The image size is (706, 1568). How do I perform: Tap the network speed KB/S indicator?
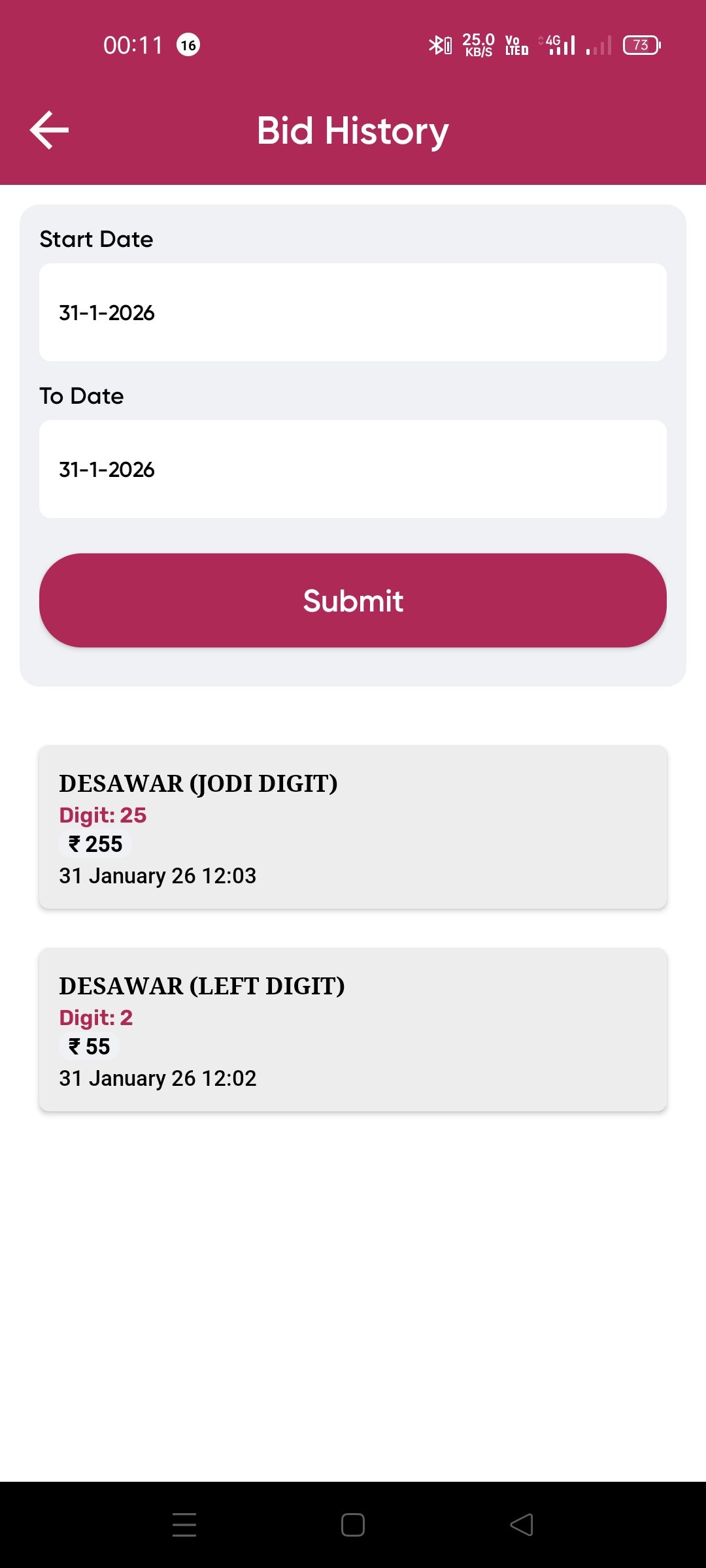tap(479, 45)
